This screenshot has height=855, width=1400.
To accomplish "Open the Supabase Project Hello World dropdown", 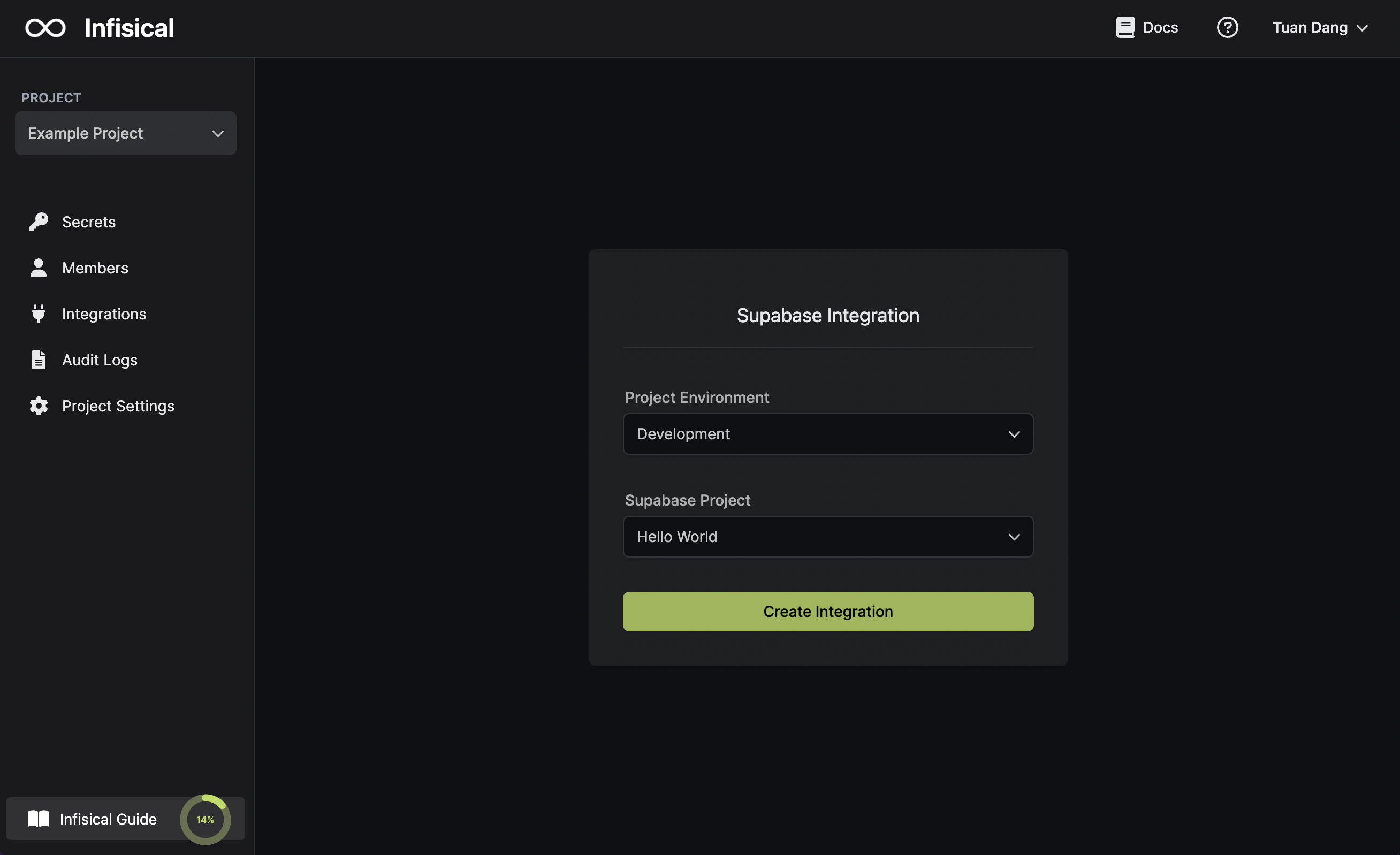I will click(828, 536).
